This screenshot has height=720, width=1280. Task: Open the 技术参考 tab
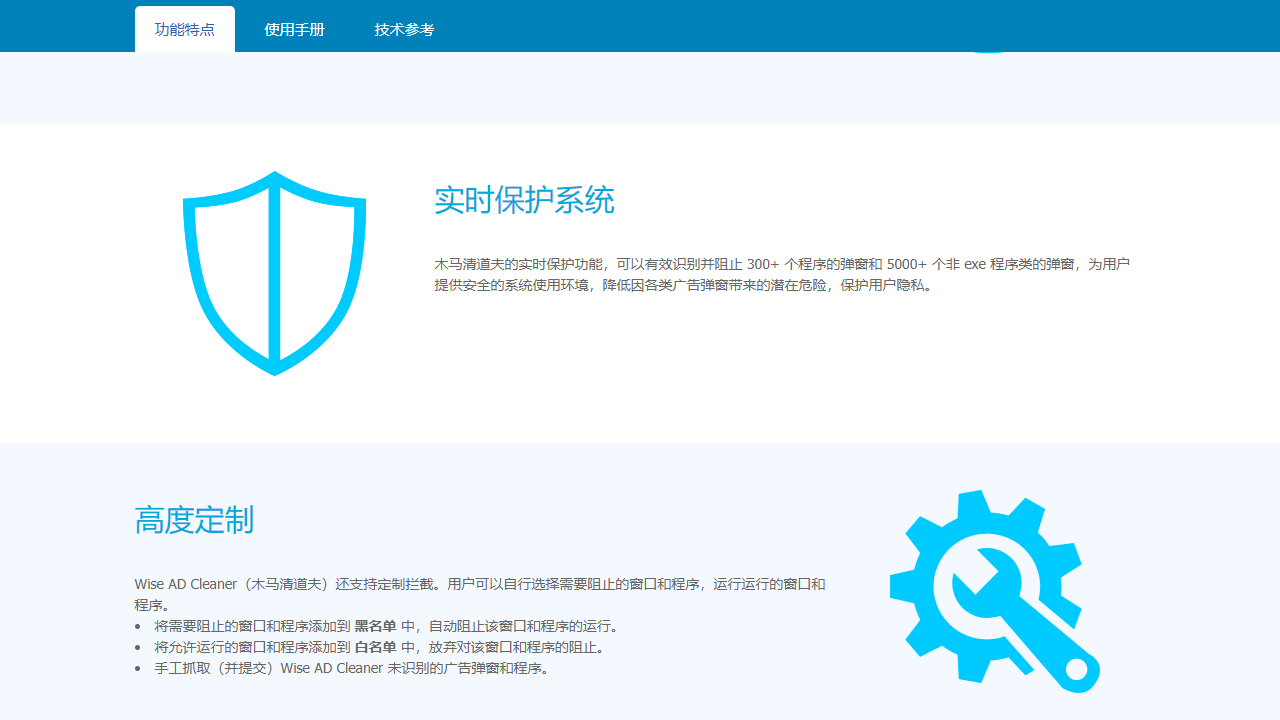pos(403,30)
